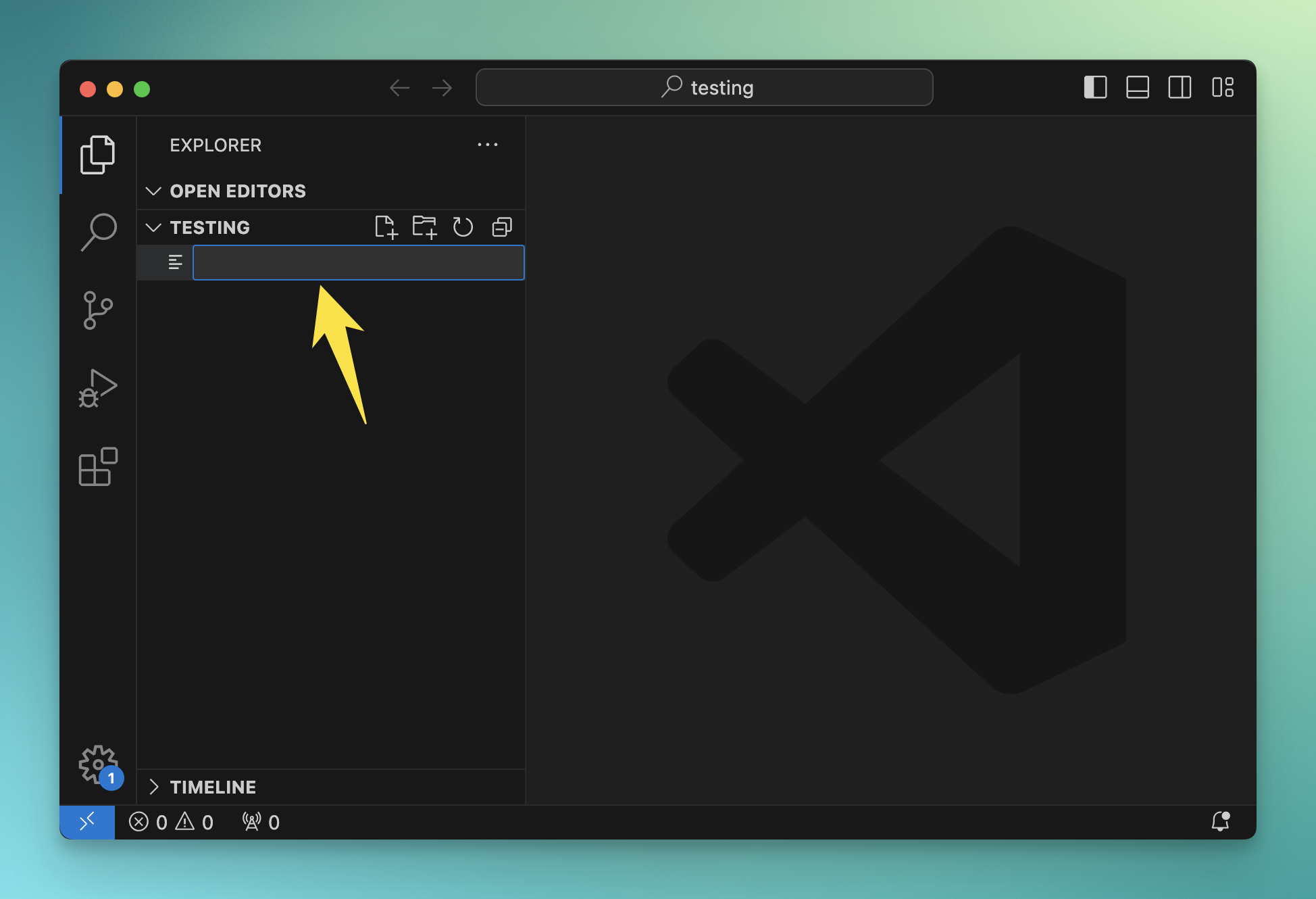The width and height of the screenshot is (1316, 899).
Task: Collapse the TESTING folder section
Action: (x=154, y=228)
